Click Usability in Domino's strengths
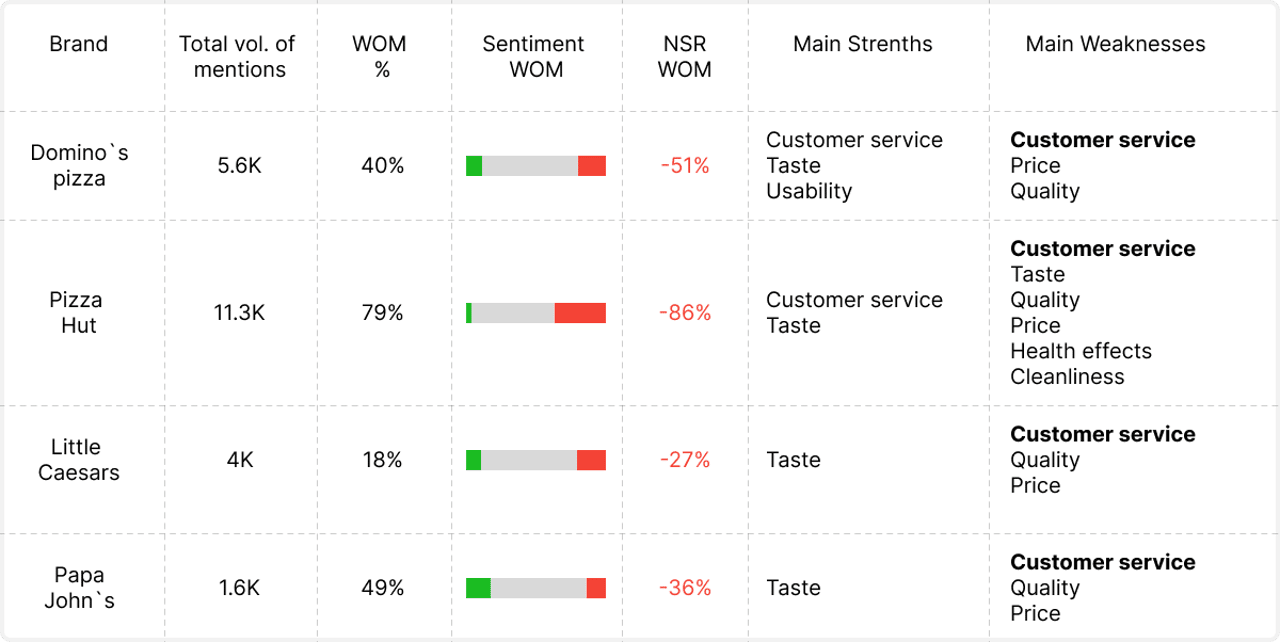The width and height of the screenshot is (1280, 642). (809, 191)
